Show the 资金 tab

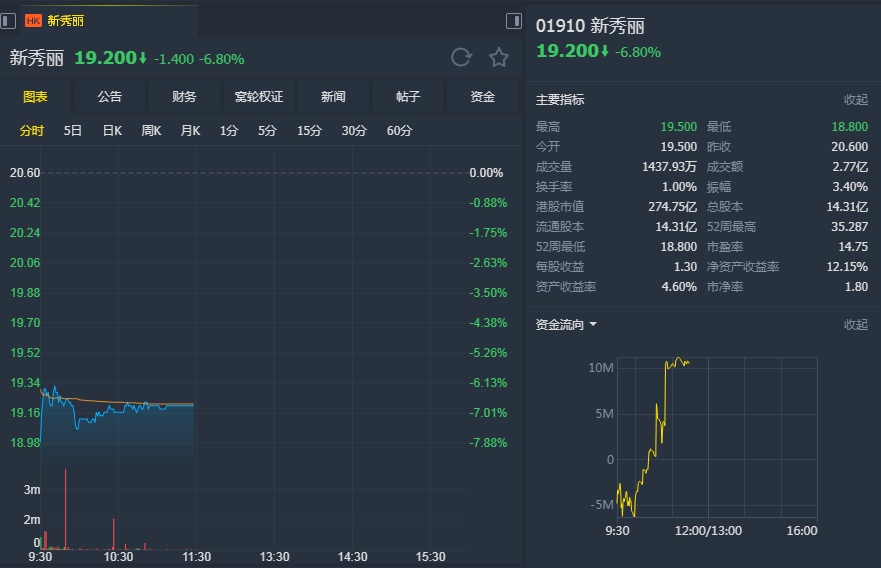pos(483,97)
